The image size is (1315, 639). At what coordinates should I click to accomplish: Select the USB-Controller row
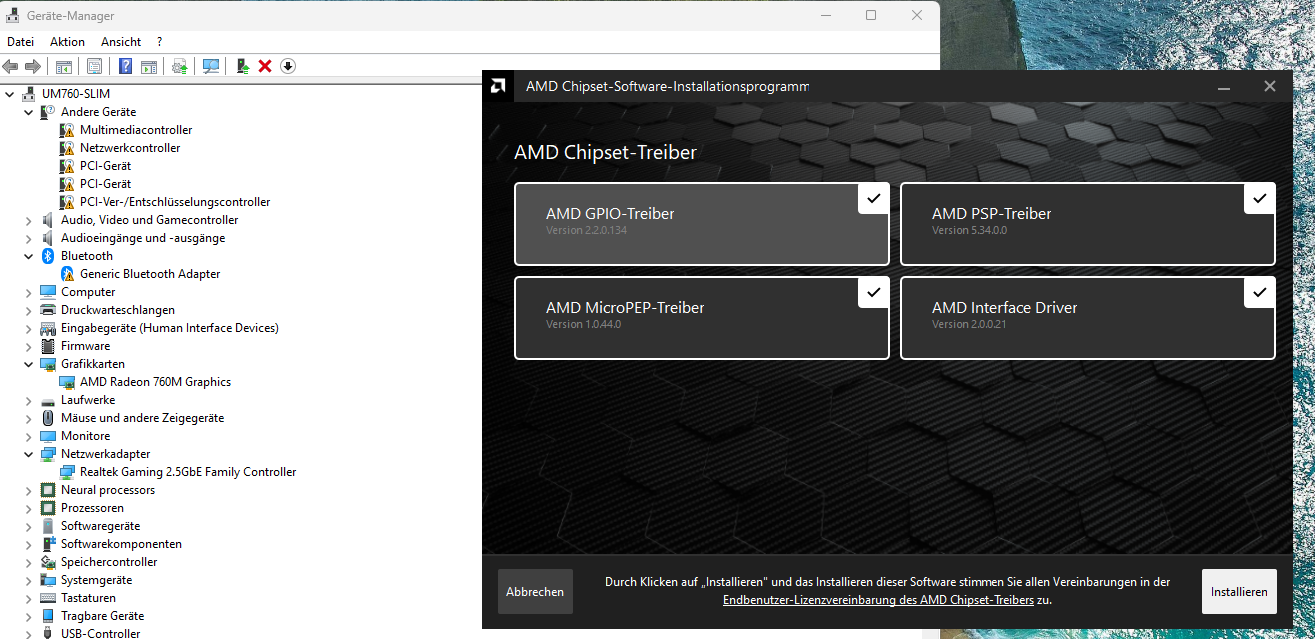coord(100,633)
